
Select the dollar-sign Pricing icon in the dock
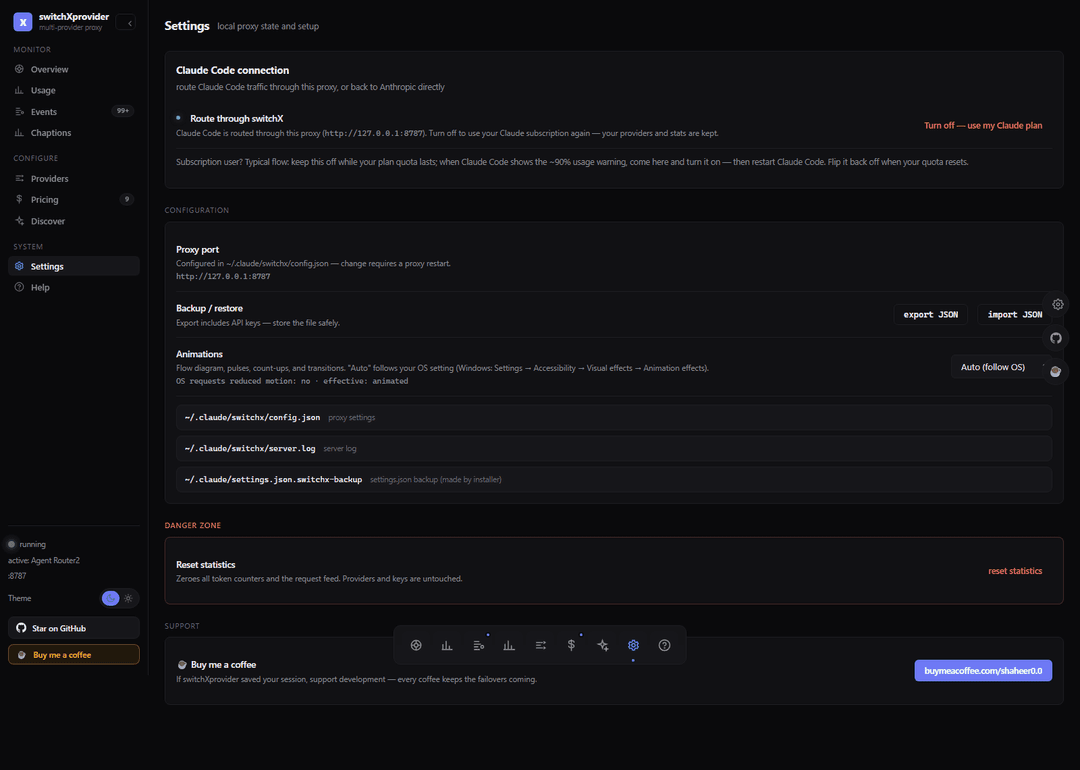pos(571,645)
